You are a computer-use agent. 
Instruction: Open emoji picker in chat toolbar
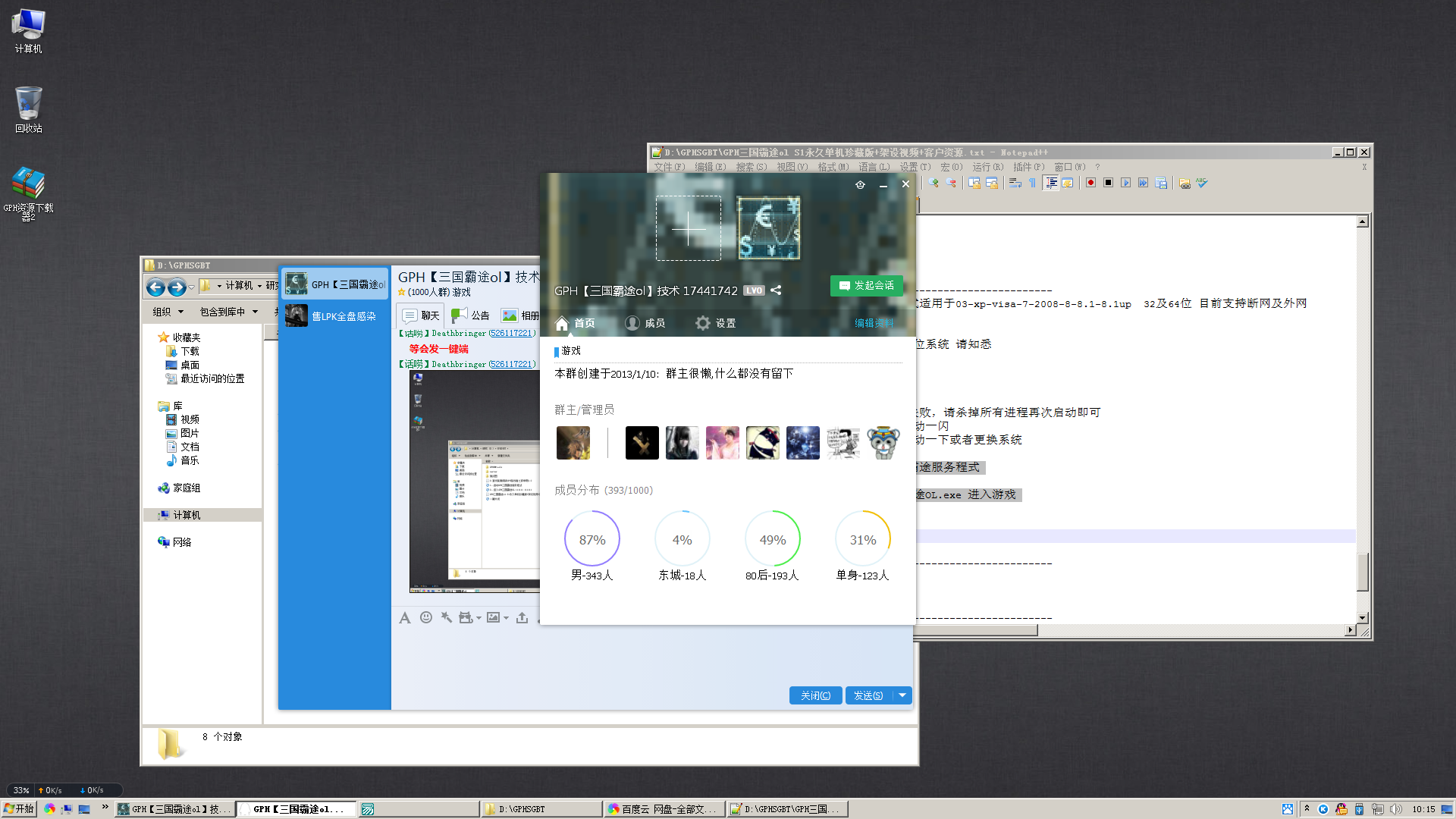(426, 618)
